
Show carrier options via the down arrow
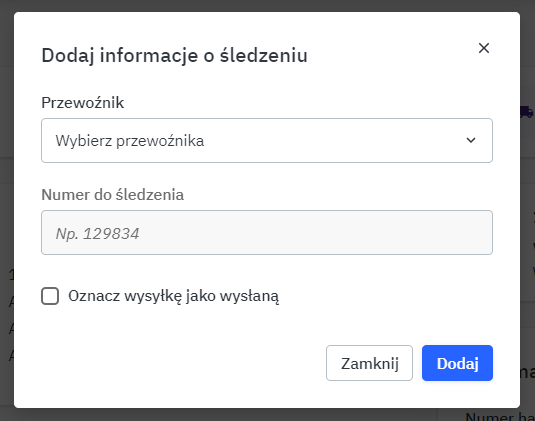[x=471, y=140]
